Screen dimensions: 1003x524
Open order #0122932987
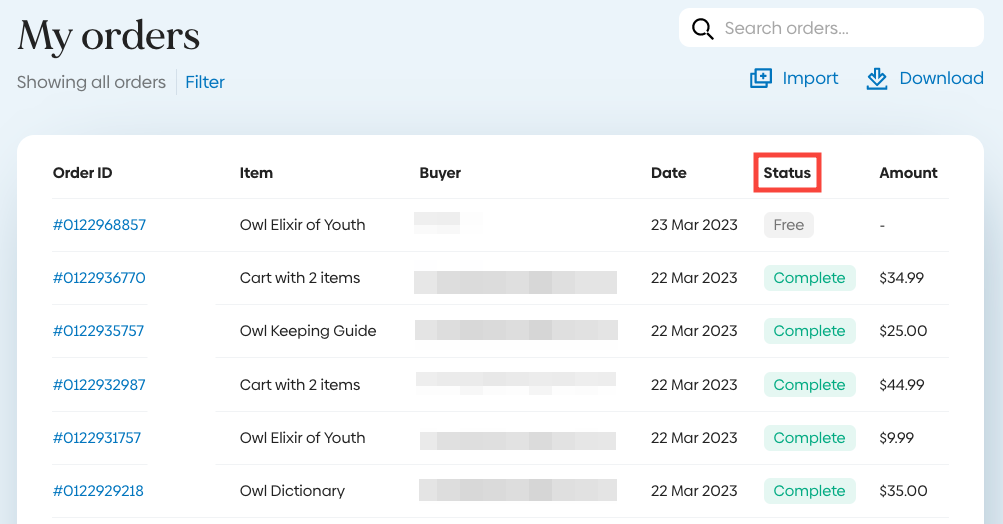pyautogui.click(x=99, y=385)
